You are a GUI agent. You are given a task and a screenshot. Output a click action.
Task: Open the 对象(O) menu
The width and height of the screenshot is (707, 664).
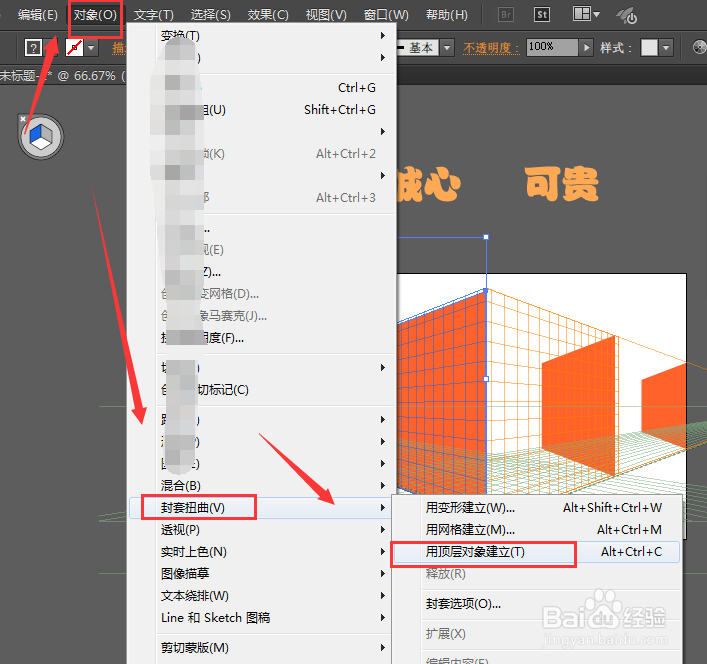95,15
